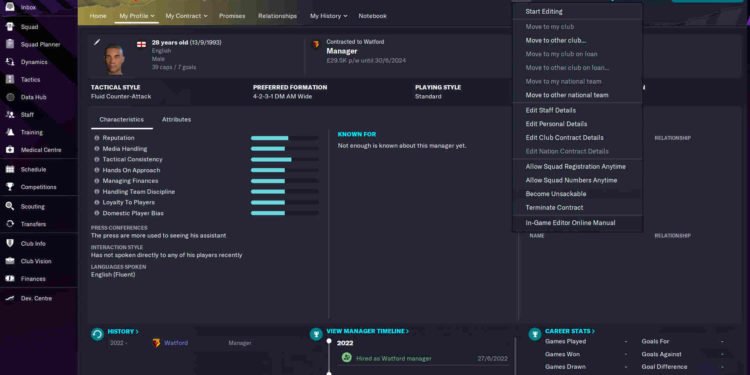The height and width of the screenshot is (375, 750).
Task: Click the info icon beside Reputation
Action: click(x=97, y=138)
